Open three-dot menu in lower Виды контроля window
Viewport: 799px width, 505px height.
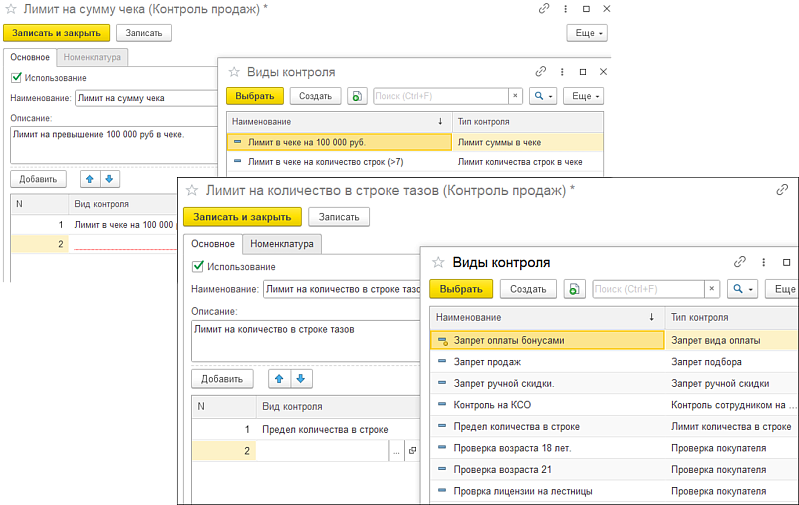pyautogui.click(x=763, y=262)
